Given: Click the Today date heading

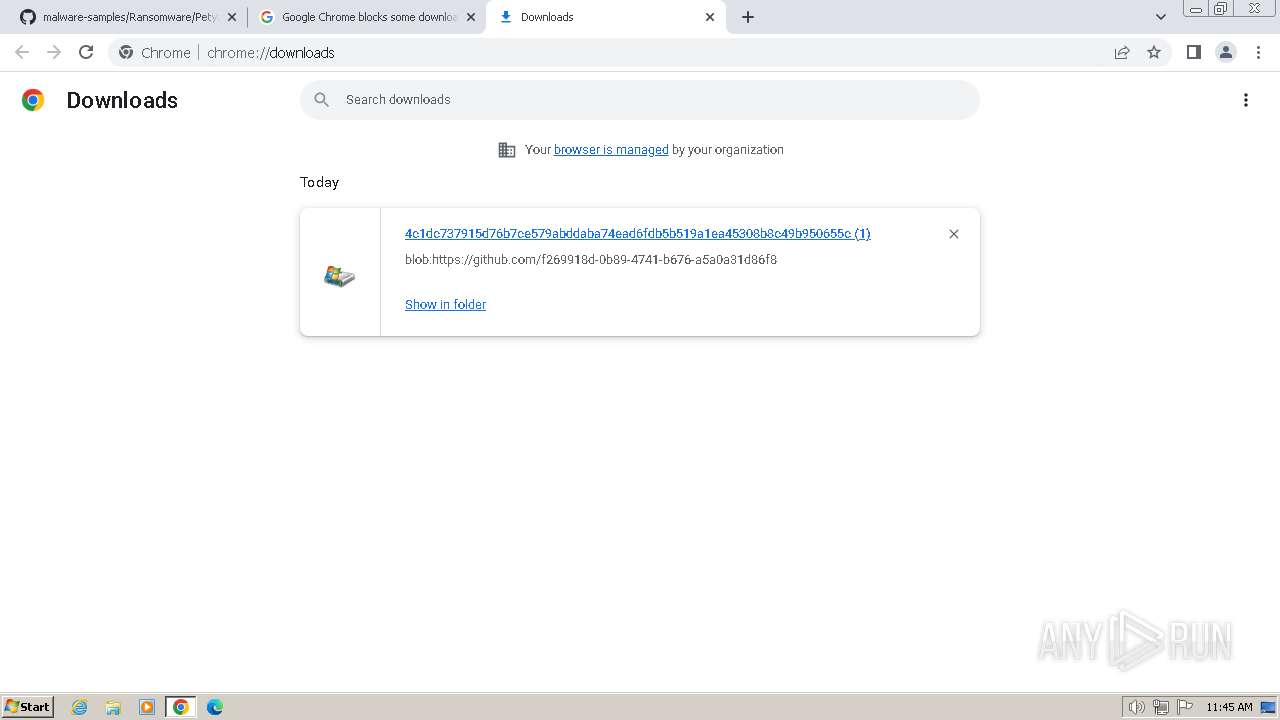Looking at the screenshot, I should [x=319, y=182].
